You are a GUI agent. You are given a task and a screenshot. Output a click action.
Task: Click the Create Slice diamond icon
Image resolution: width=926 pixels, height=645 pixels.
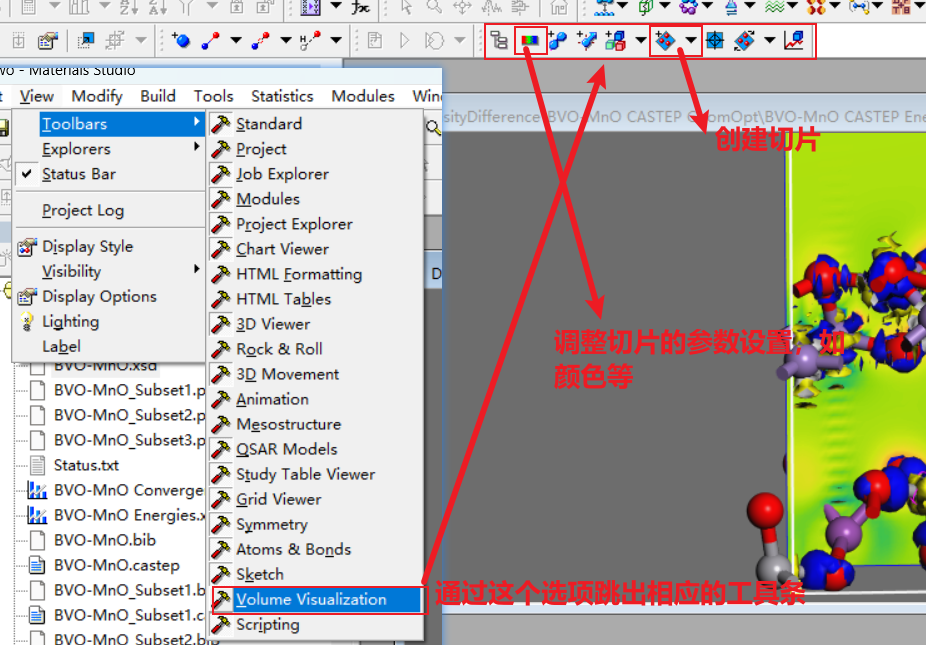(x=665, y=40)
